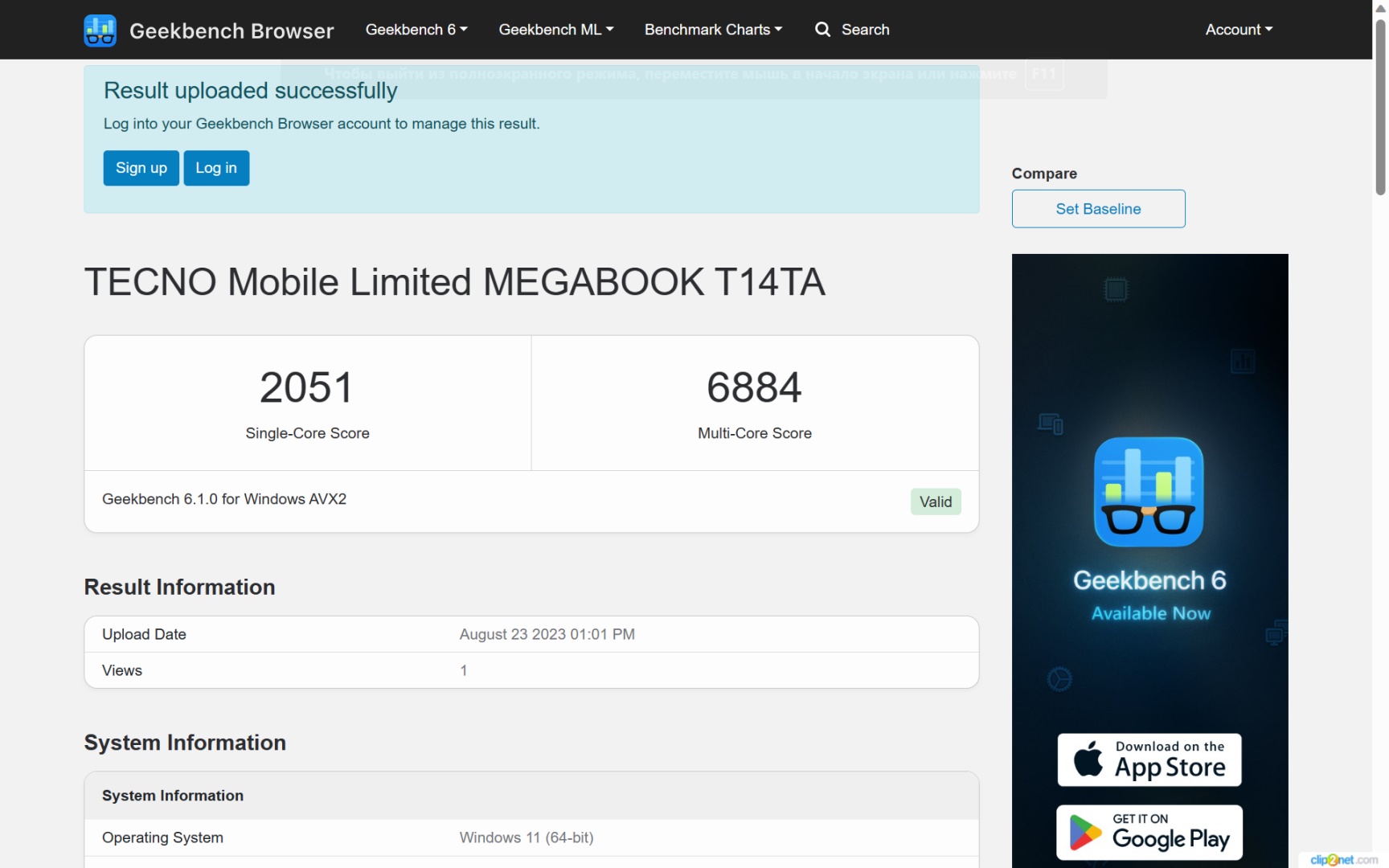The height and width of the screenshot is (868, 1389).
Task: Click the Result uploaded successfully heading
Action: tap(251, 91)
